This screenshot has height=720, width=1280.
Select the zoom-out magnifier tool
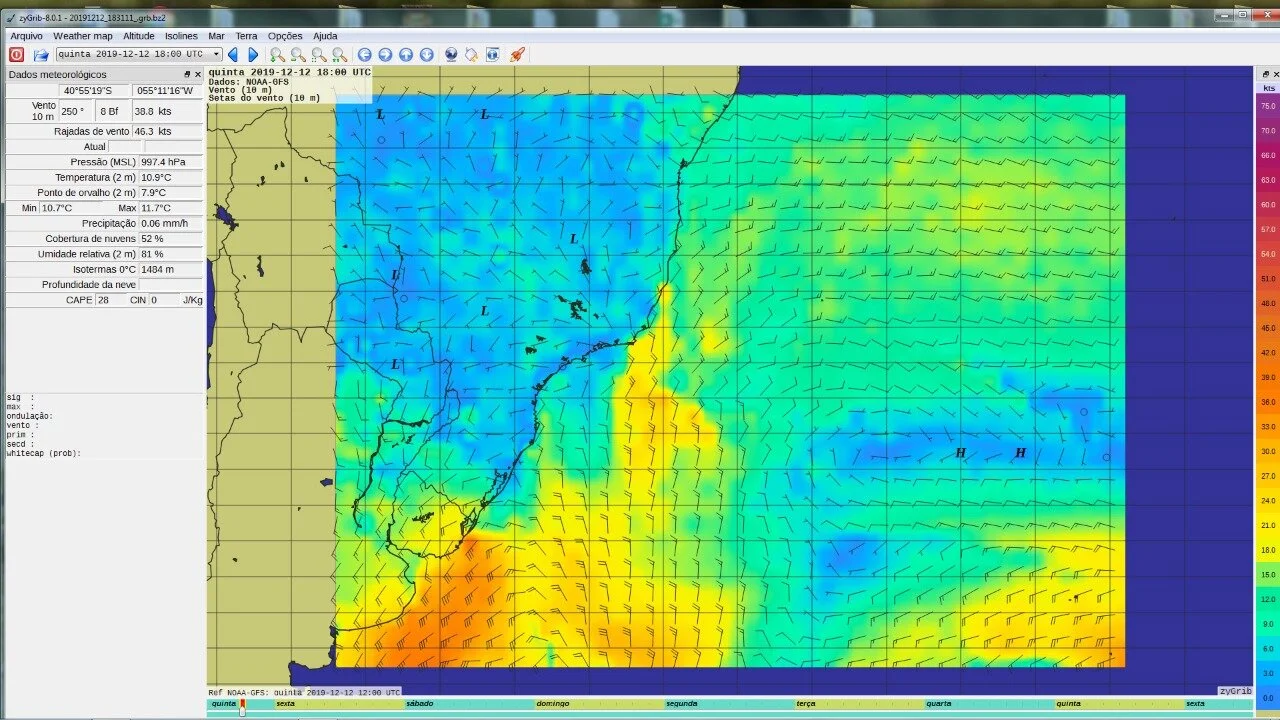coord(297,54)
